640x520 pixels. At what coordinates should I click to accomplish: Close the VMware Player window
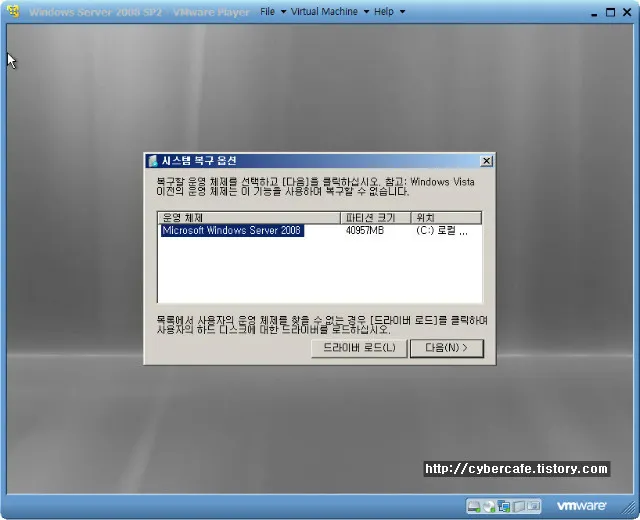click(627, 12)
